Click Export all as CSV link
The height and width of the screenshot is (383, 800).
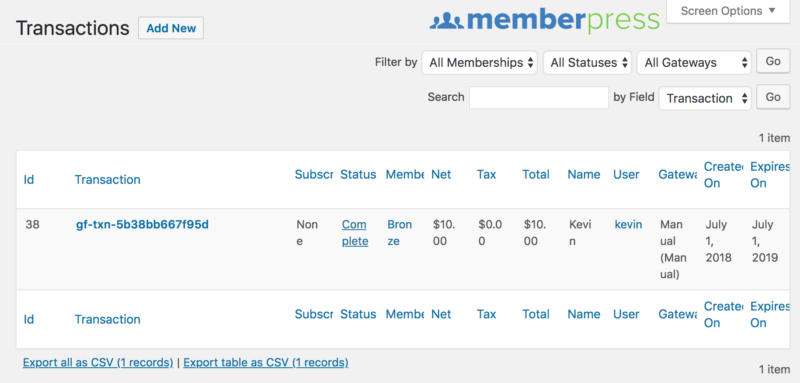click(x=98, y=363)
